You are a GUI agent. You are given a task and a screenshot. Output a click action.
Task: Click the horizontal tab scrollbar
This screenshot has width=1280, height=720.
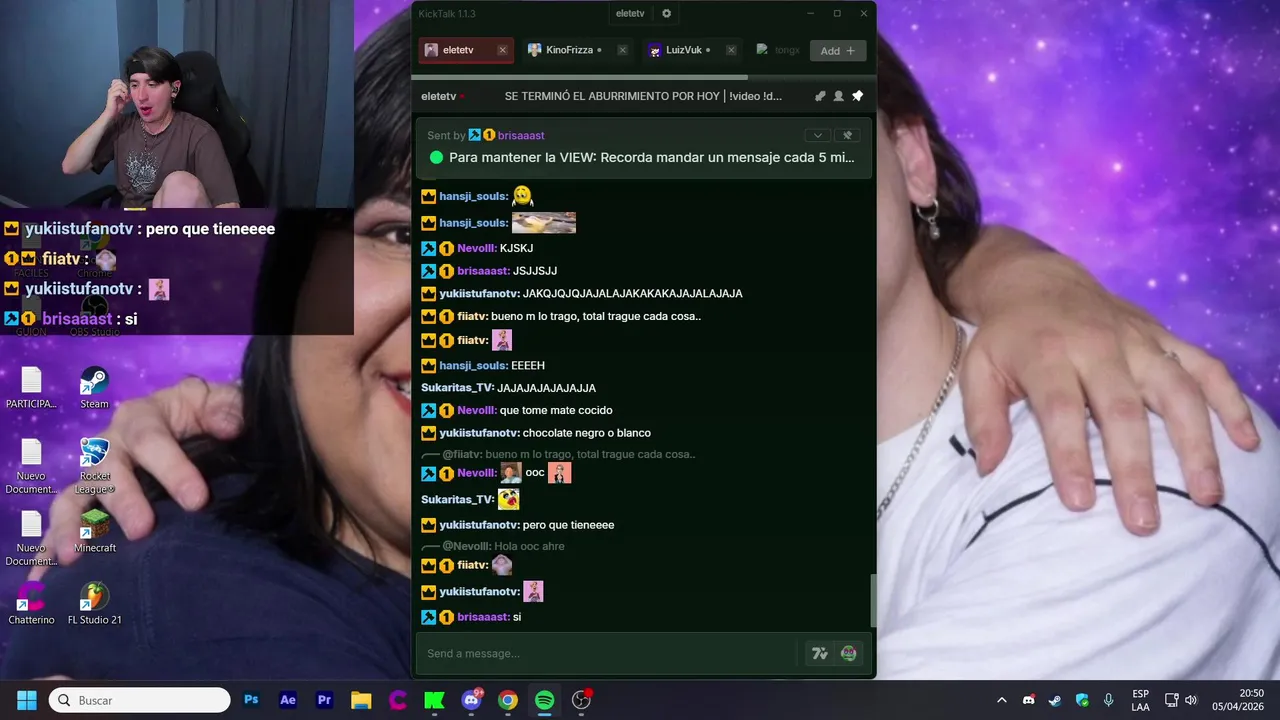(x=580, y=77)
